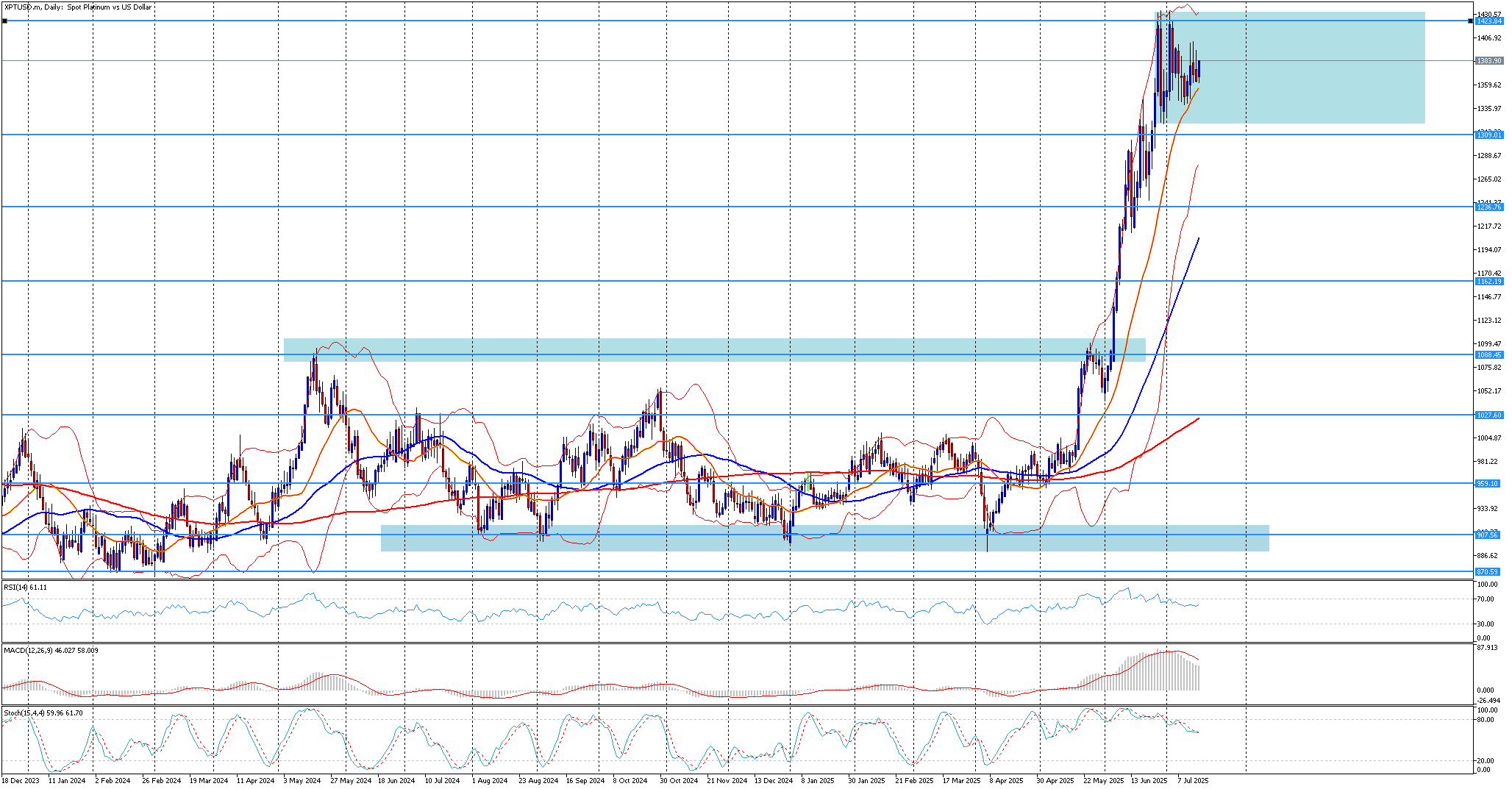Click the MACD(12,26,9) indicator label
This screenshot has width=1512, height=789.
coord(50,651)
